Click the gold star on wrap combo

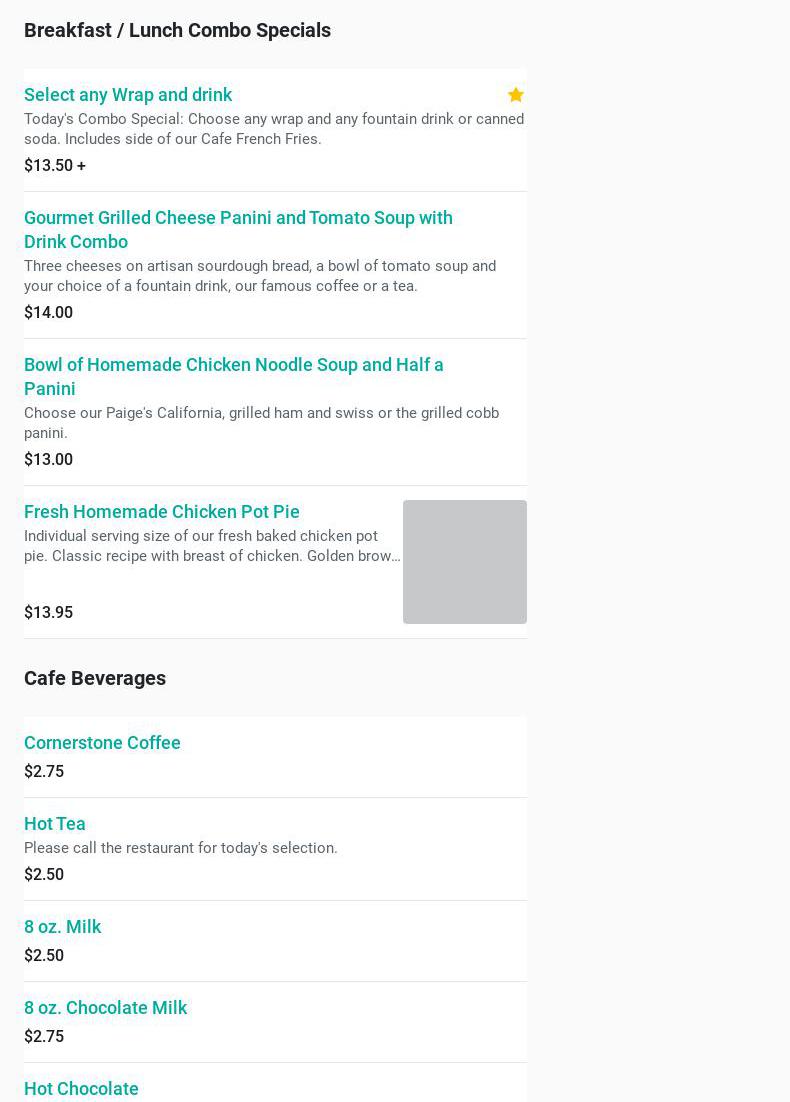click(516, 95)
